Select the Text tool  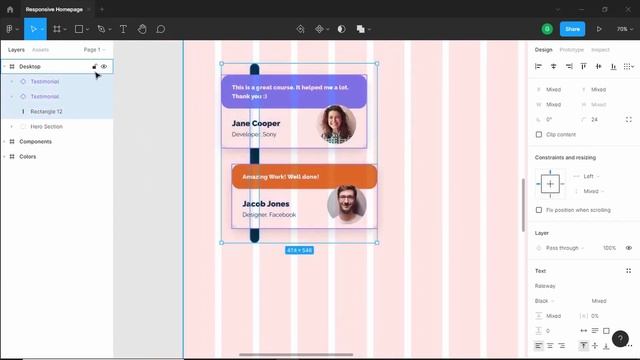click(x=123, y=29)
